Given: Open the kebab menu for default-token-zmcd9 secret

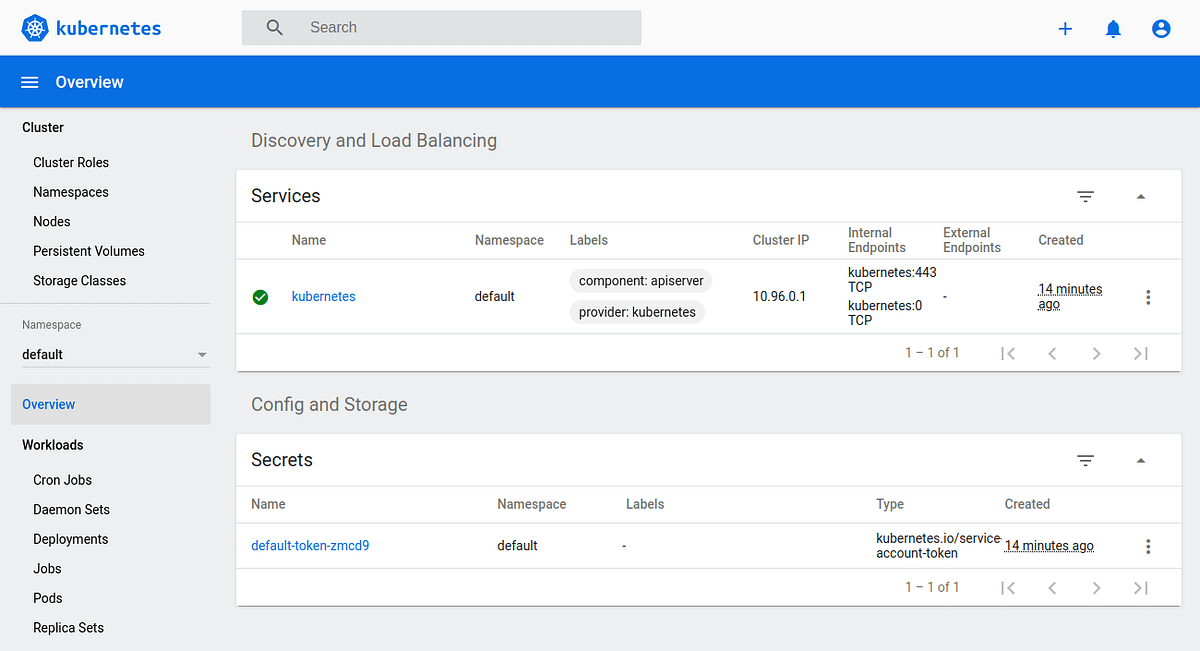Looking at the screenshot, I should tap(1148, 546).
